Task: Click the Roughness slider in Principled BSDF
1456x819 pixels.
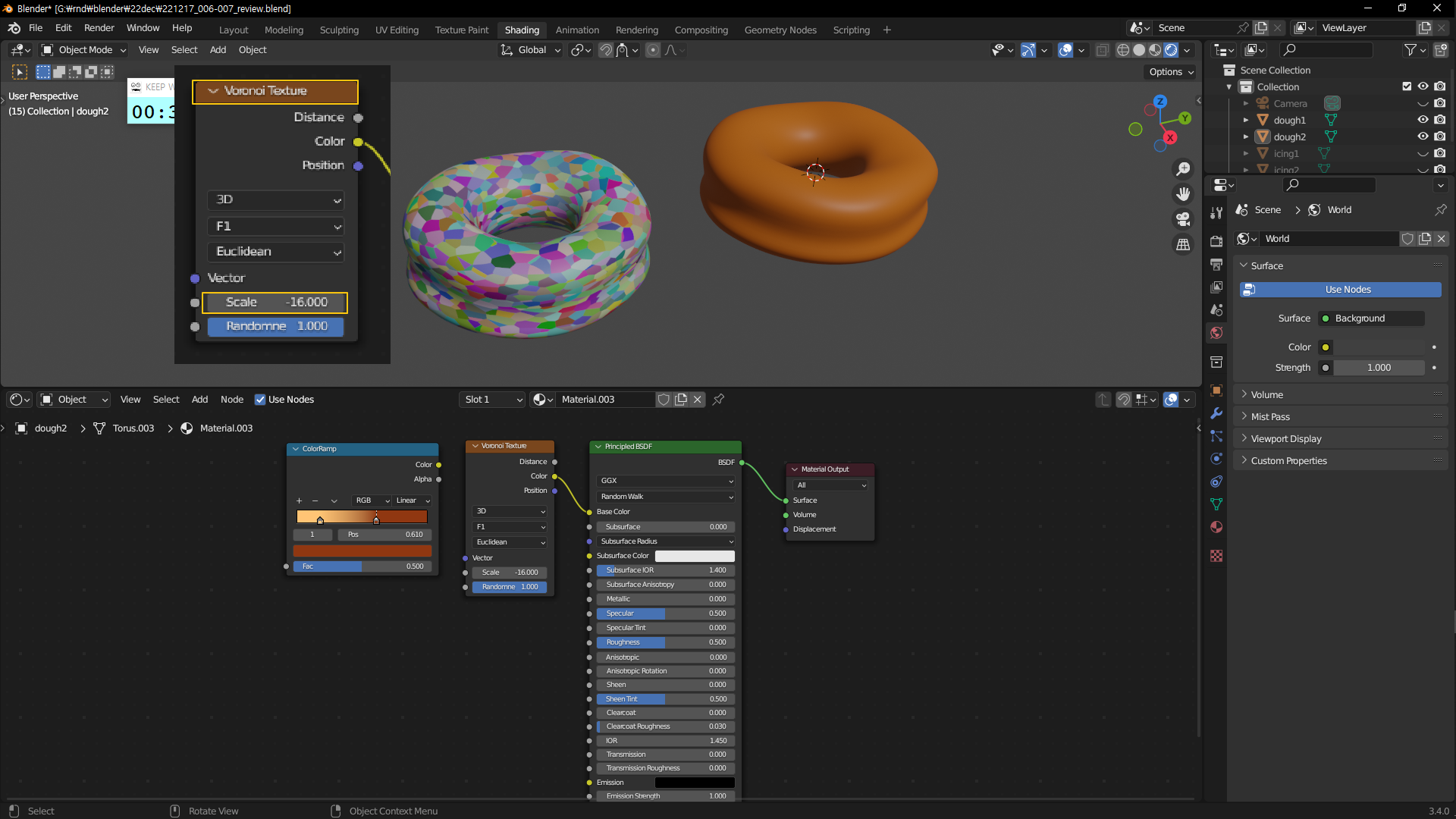Action: pyautogui.click(x=665, y=642)
